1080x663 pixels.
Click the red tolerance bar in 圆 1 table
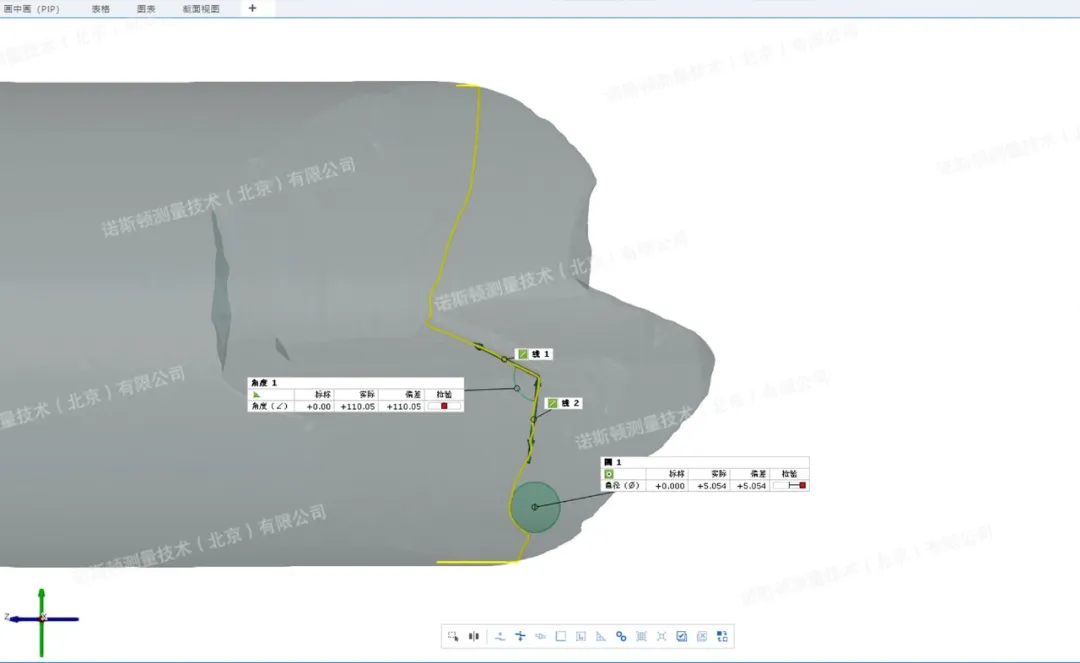pos(802,485)
